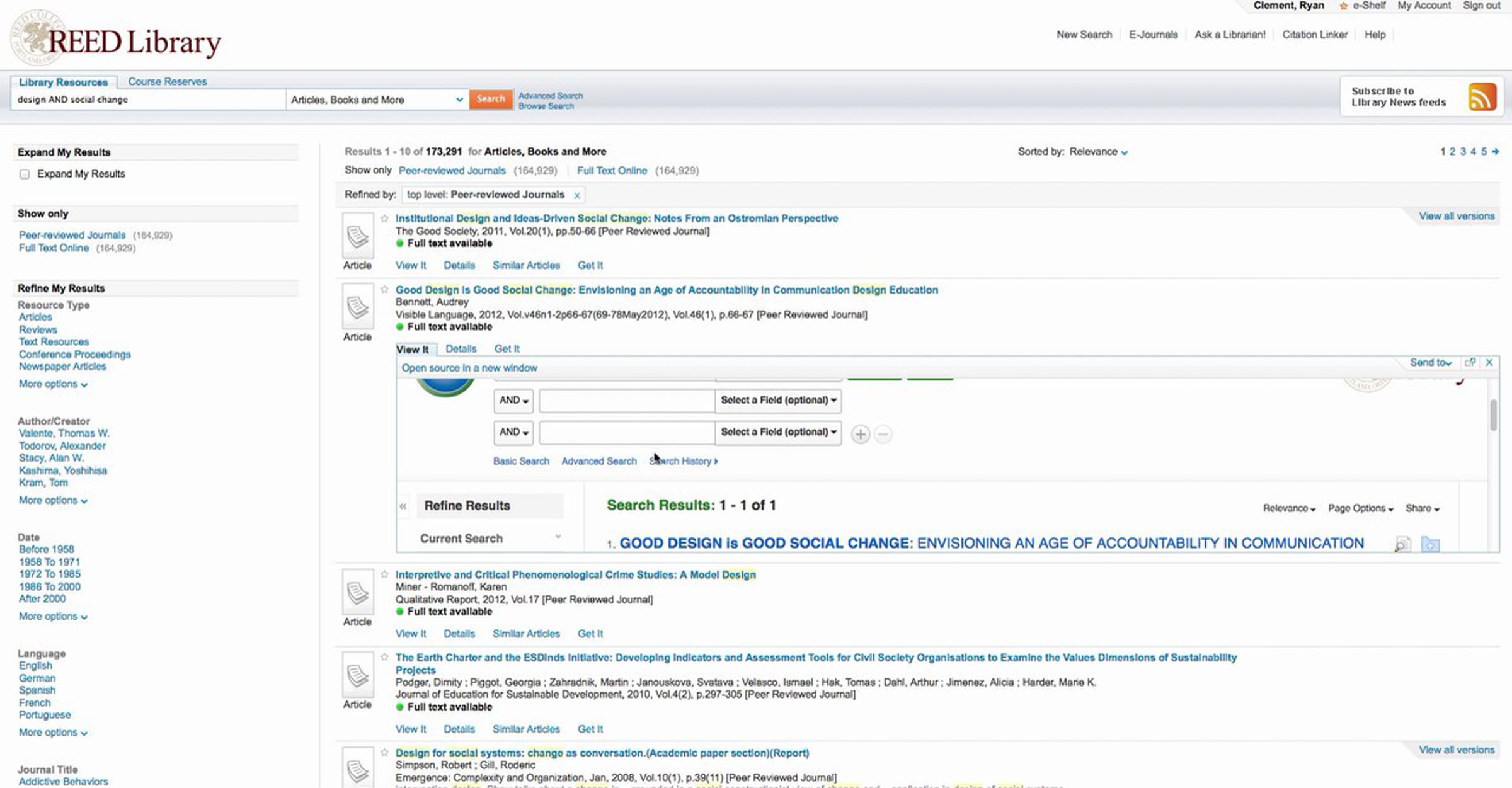Expand More options under Resource Type
Viewport: 1512px width, 788px height.
[53, 384]
